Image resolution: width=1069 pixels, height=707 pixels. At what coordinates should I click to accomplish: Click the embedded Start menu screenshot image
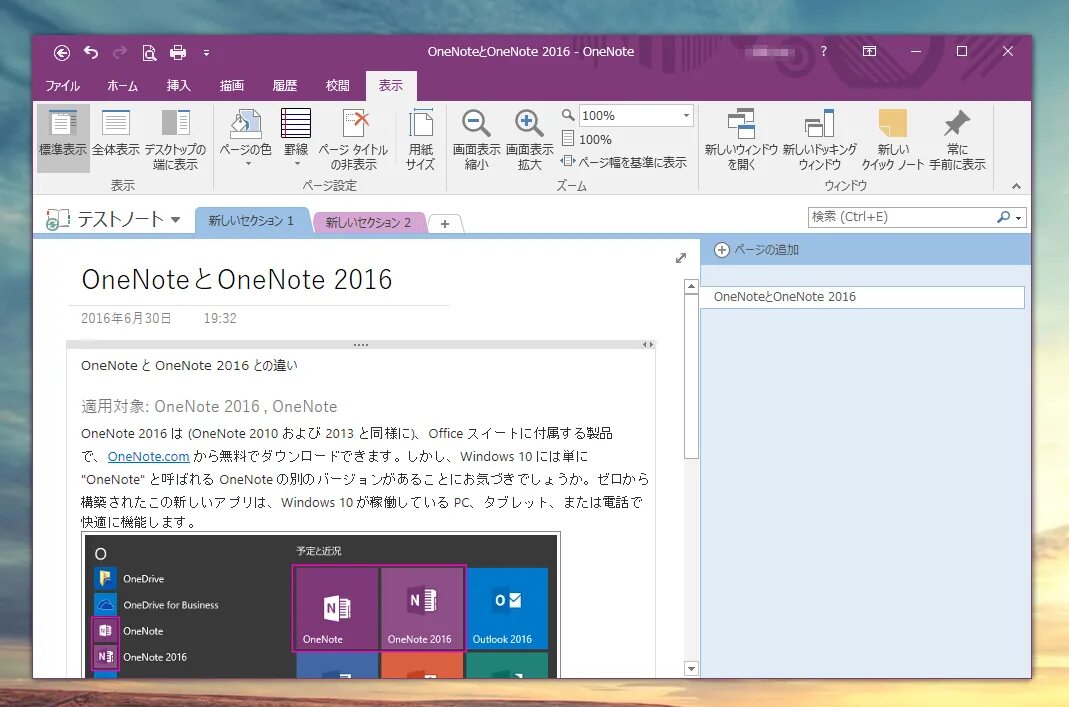pos(321,605)
